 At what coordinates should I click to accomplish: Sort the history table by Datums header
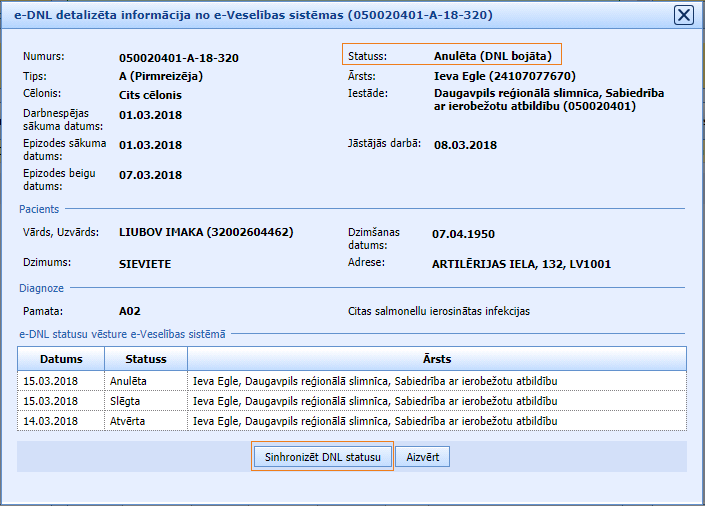[61, 359]
